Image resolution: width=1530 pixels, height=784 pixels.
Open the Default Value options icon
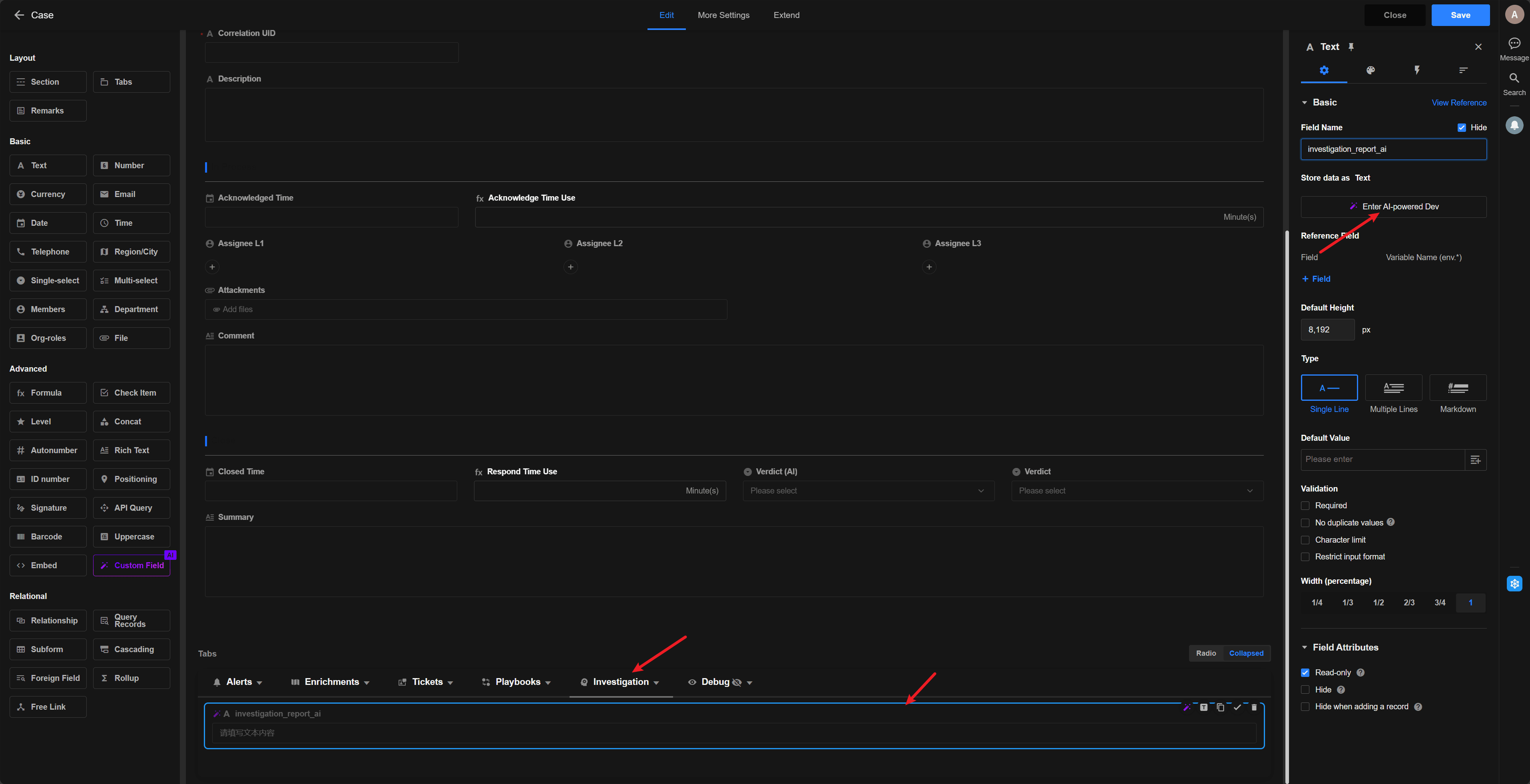(x=1475, y=460)
